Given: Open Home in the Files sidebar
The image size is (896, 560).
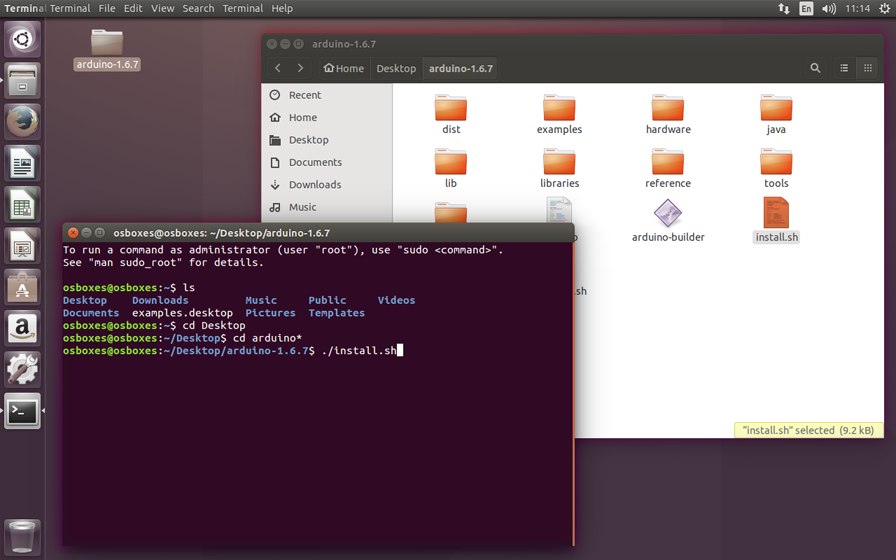Looking at the screenshot, I should [327, 117].
